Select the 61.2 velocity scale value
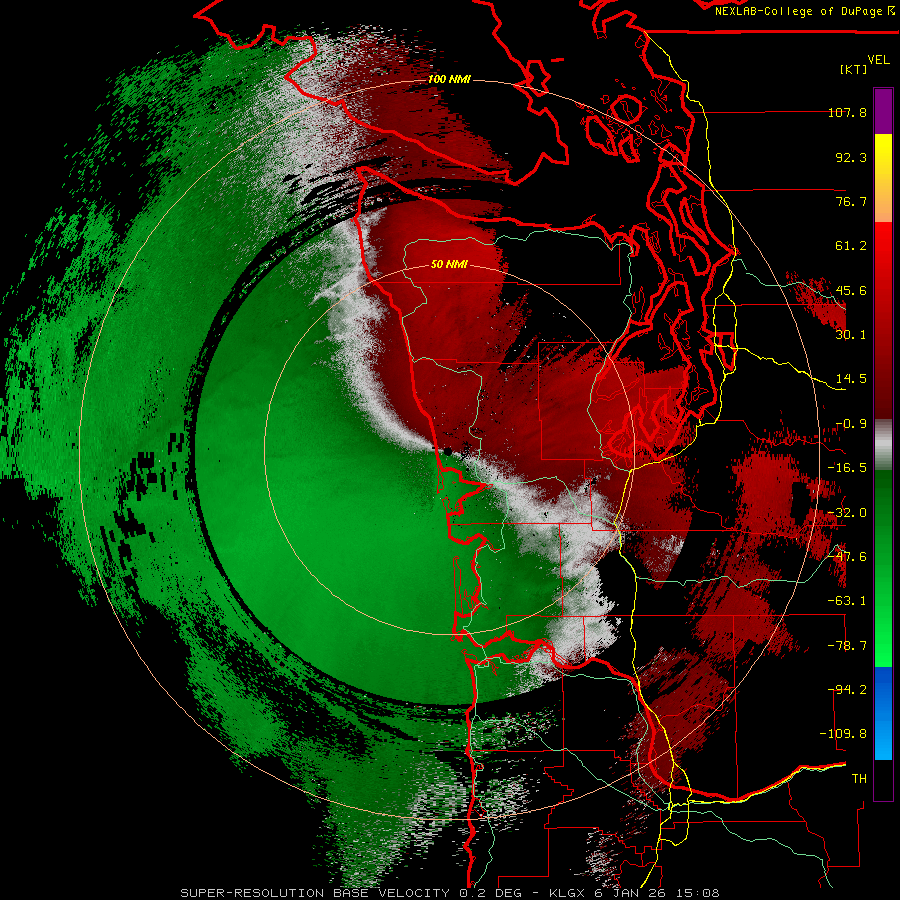The width and height of the screenshot is (900, 900). [x=851, y=246]
